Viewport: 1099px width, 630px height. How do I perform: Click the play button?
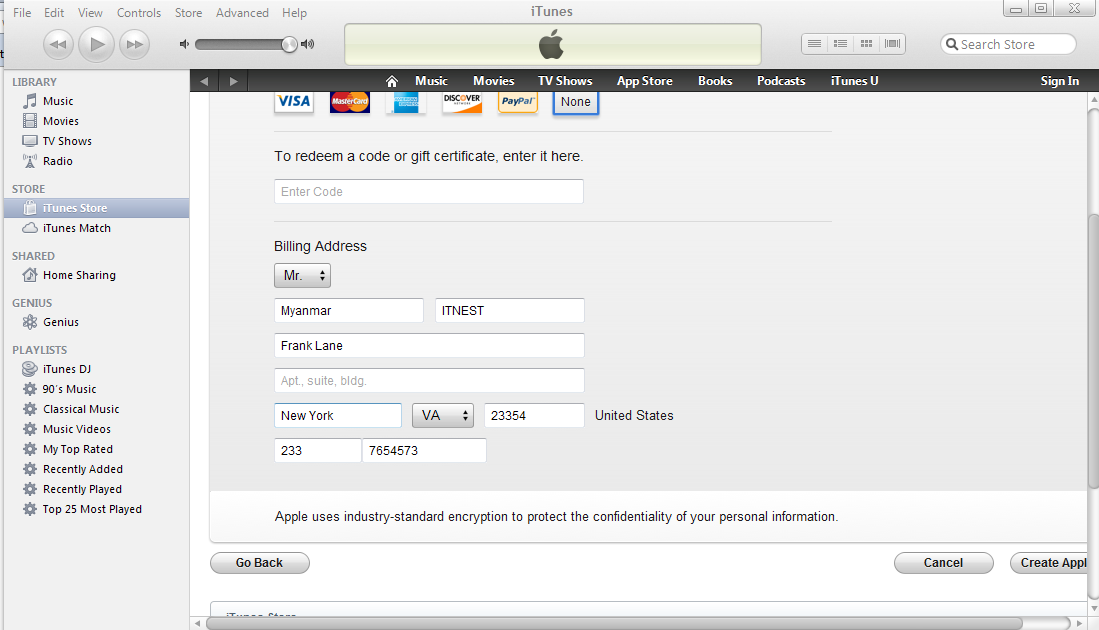[x=96, y=44]
